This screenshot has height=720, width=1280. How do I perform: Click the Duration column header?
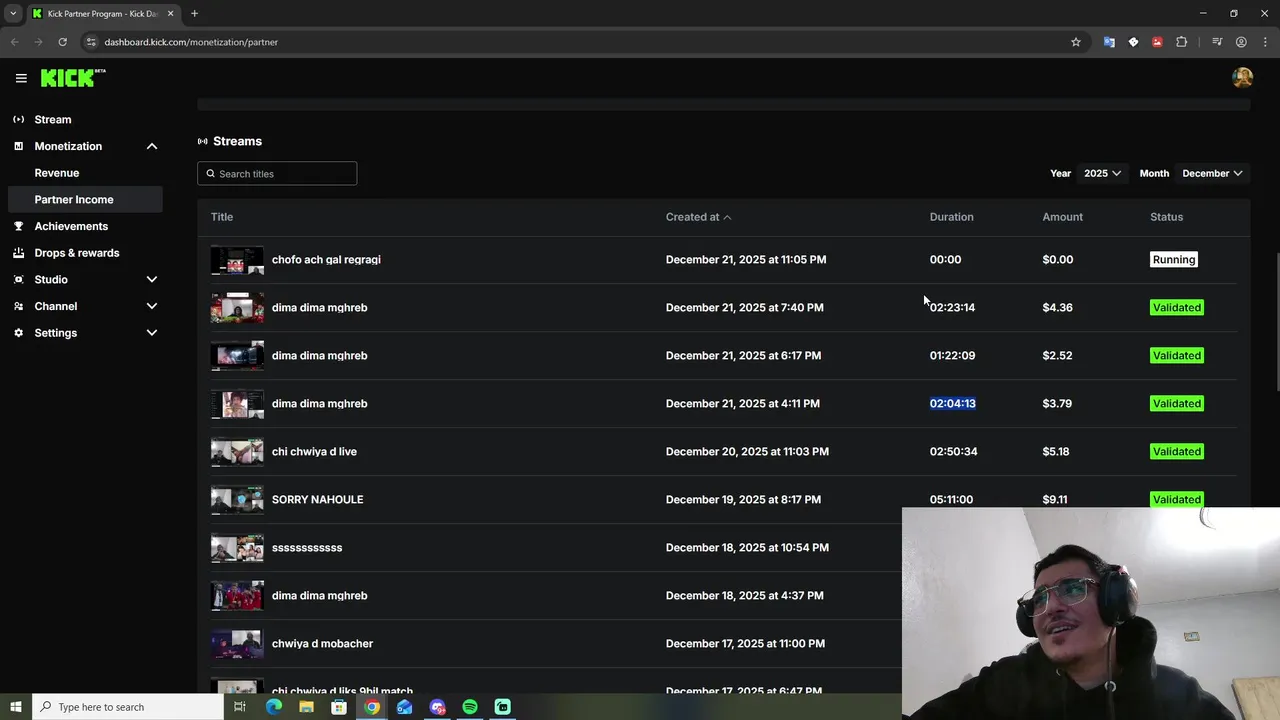coord(951,217)
